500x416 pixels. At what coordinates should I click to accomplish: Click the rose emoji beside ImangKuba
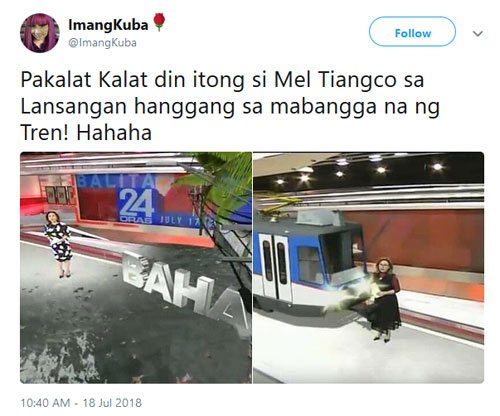tap(159, 22)
